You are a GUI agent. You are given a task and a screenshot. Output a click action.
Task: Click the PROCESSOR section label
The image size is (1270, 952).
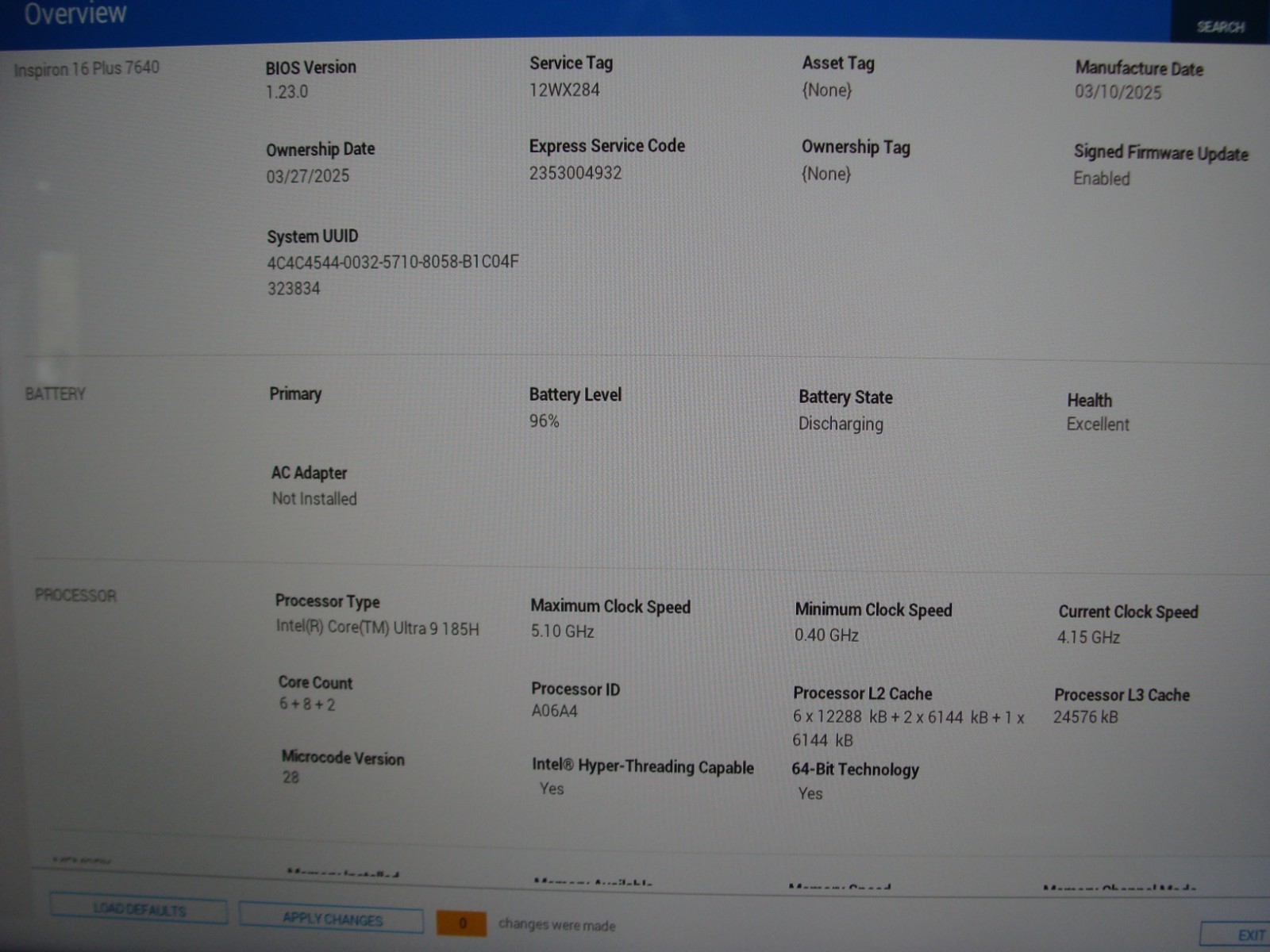[75, 595]
